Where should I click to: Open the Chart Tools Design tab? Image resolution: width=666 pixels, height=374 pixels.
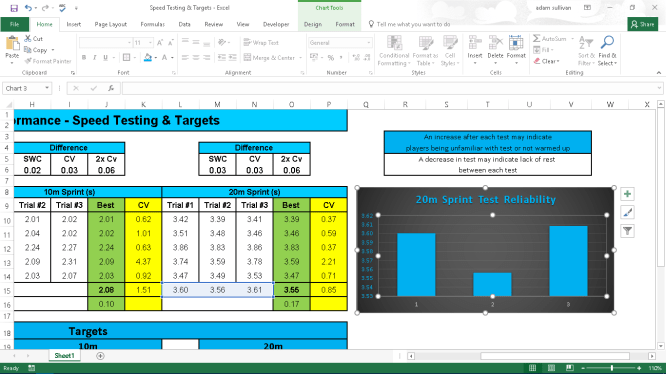click(x=313, y=24)
